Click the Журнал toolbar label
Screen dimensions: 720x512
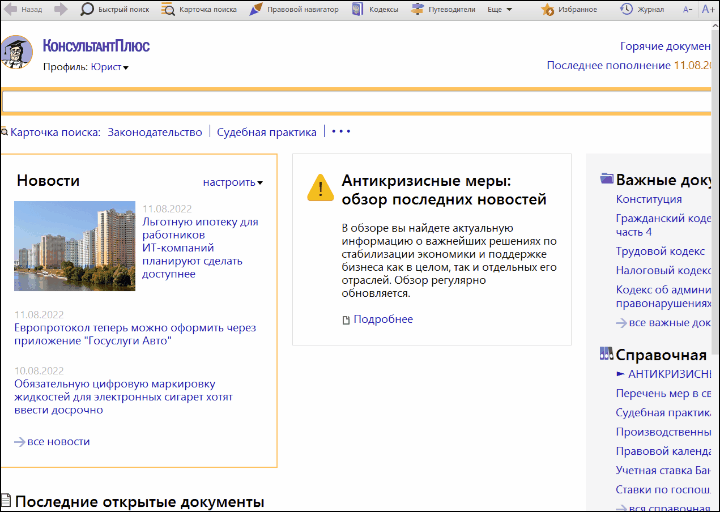[651, 10]
